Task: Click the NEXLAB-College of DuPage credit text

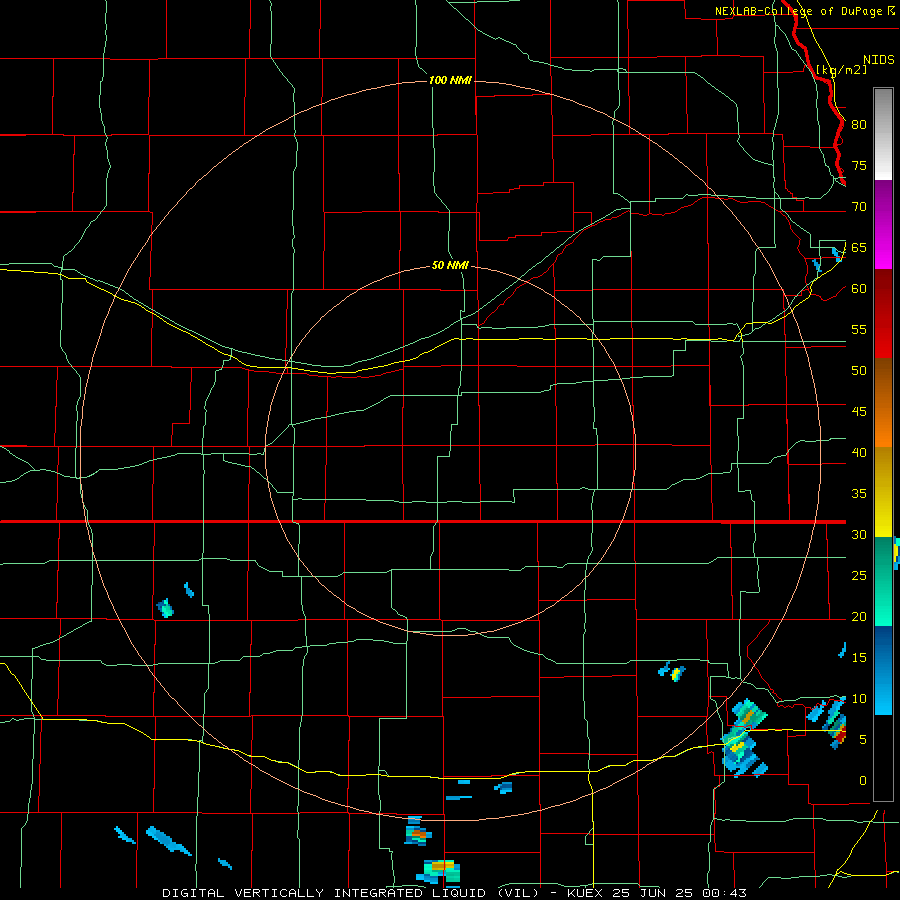Action: click(798, 11)
